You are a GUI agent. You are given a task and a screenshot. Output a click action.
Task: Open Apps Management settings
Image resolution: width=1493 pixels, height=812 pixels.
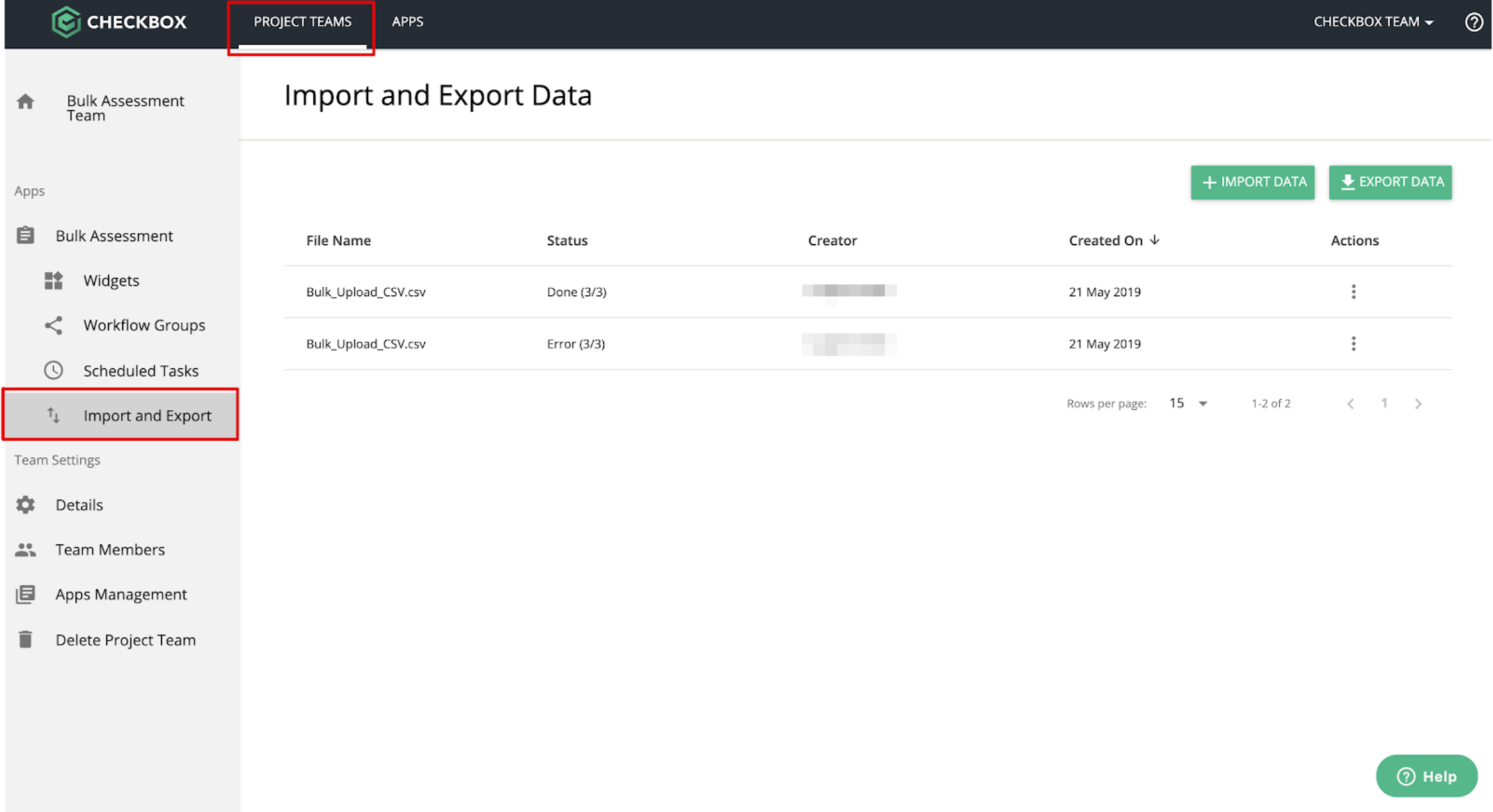[x=122, y=595]
